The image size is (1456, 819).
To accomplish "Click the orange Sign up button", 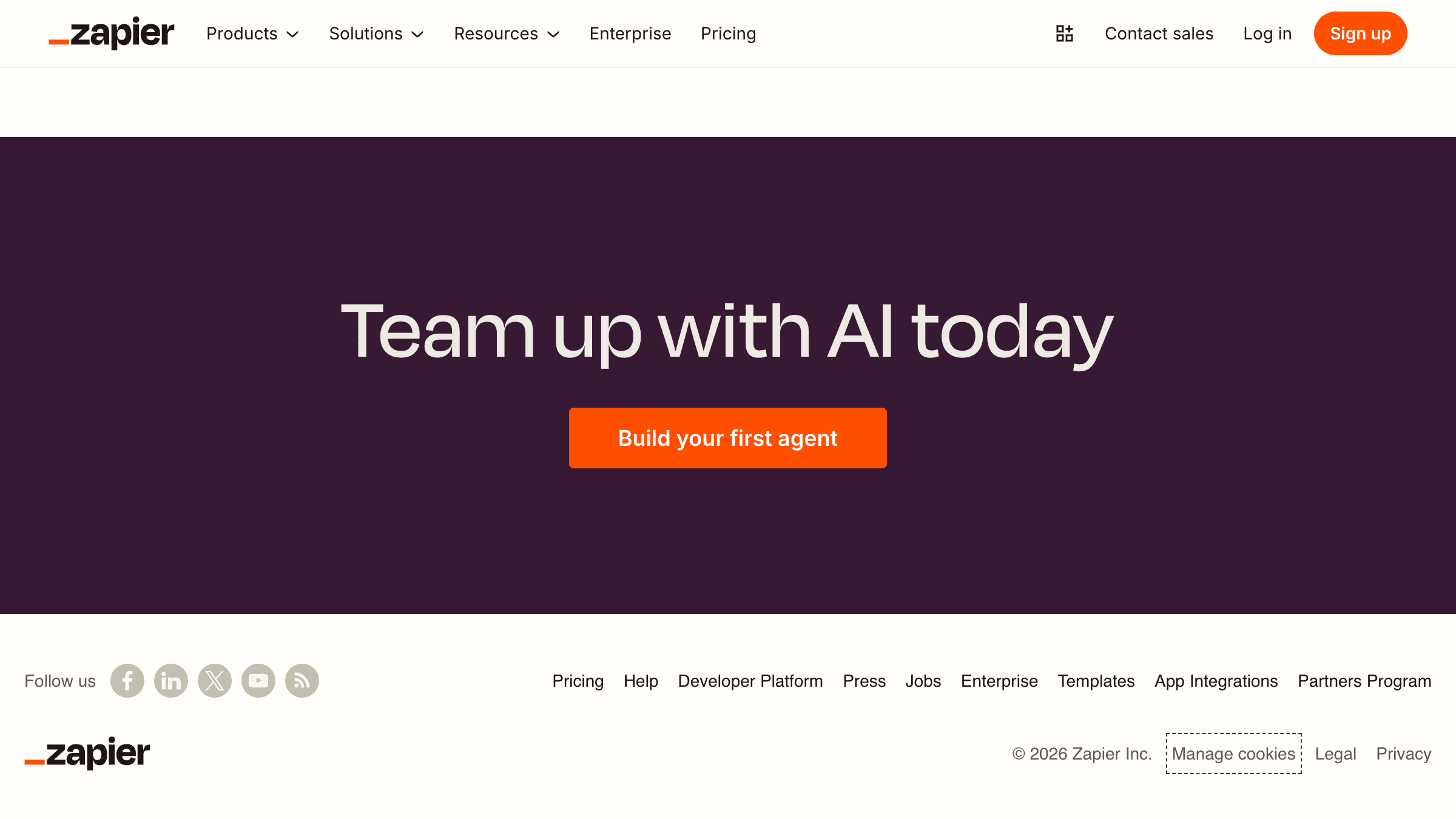I will pos(1360,33).
